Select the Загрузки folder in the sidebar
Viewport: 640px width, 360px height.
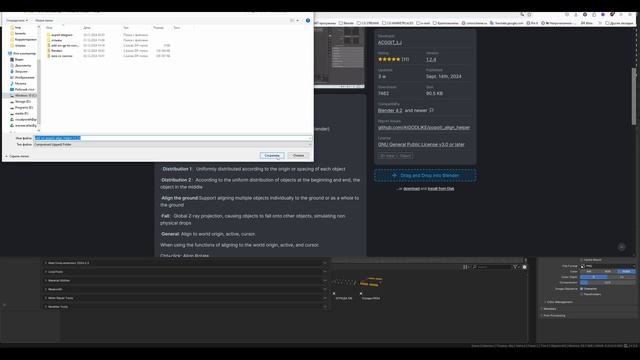point(21,71)
